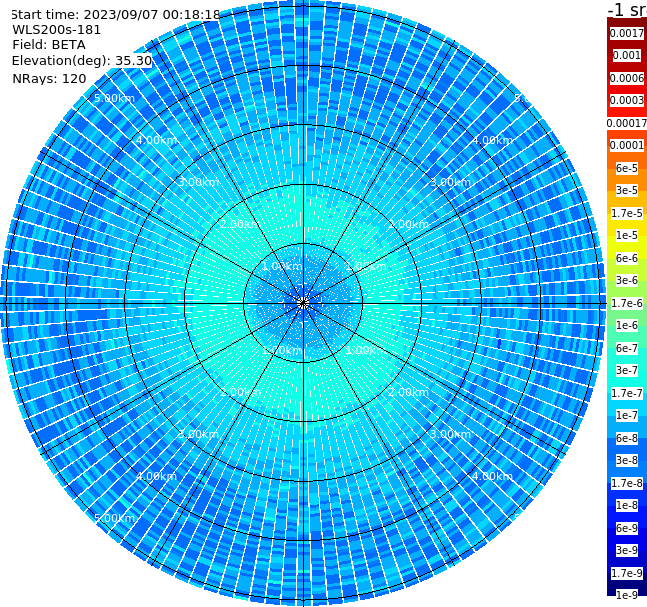647x607 pixels.
Task: Pick the yellow band labeled 1e-5
Action: (x=627, y=235)
